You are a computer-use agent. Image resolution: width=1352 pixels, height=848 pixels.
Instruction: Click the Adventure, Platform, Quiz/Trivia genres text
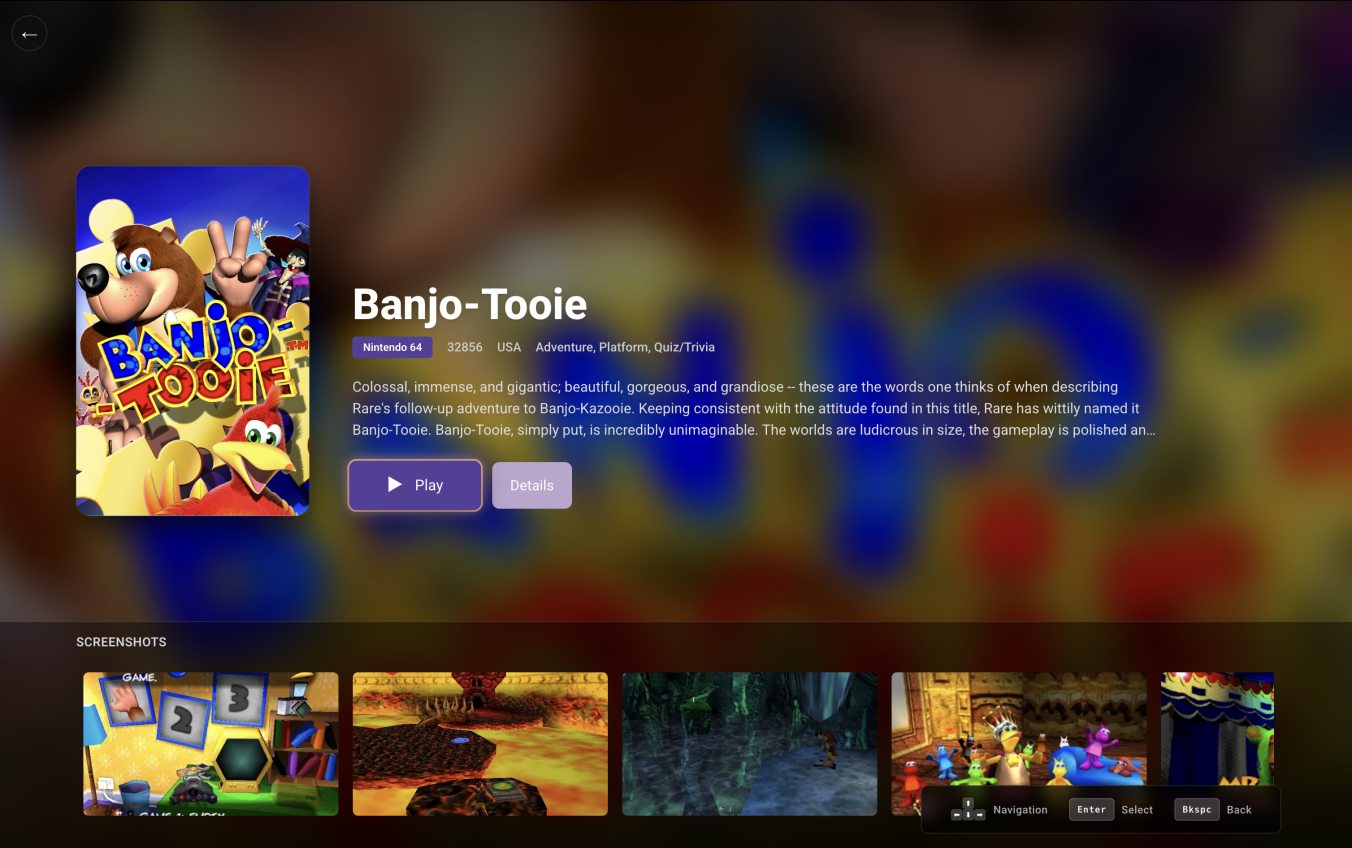[x=625, y=347]
